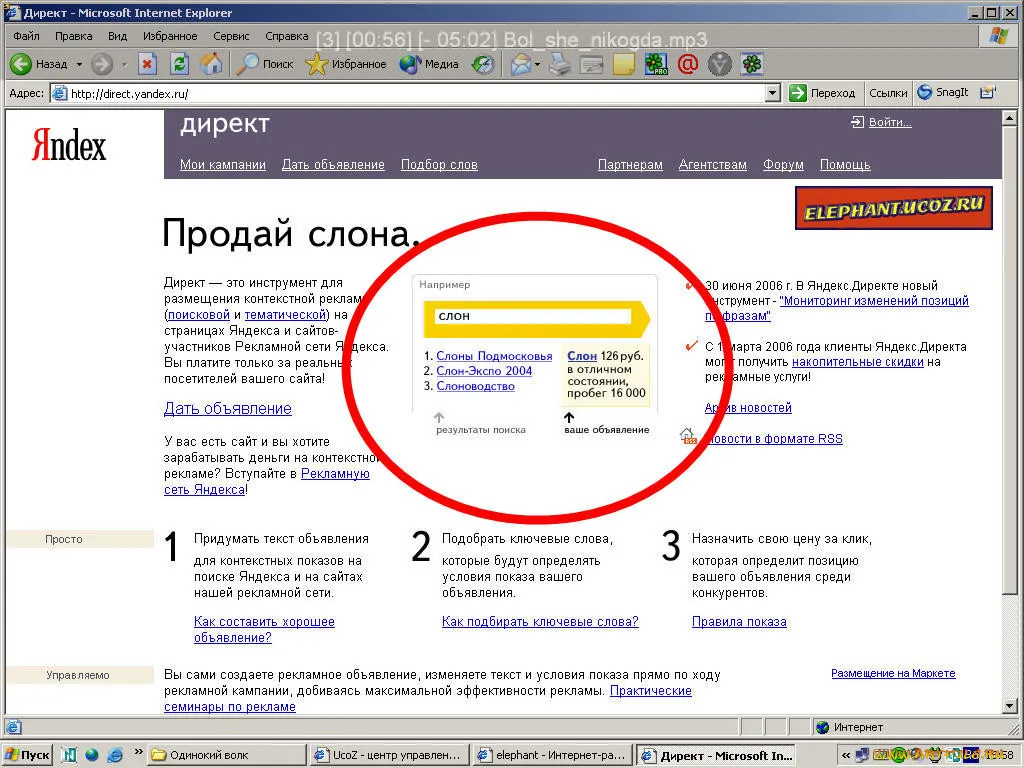This screenshot has width=1024, height=768.
Task: Open the History clock toolbar icon
Action: (x=483, y=64)
